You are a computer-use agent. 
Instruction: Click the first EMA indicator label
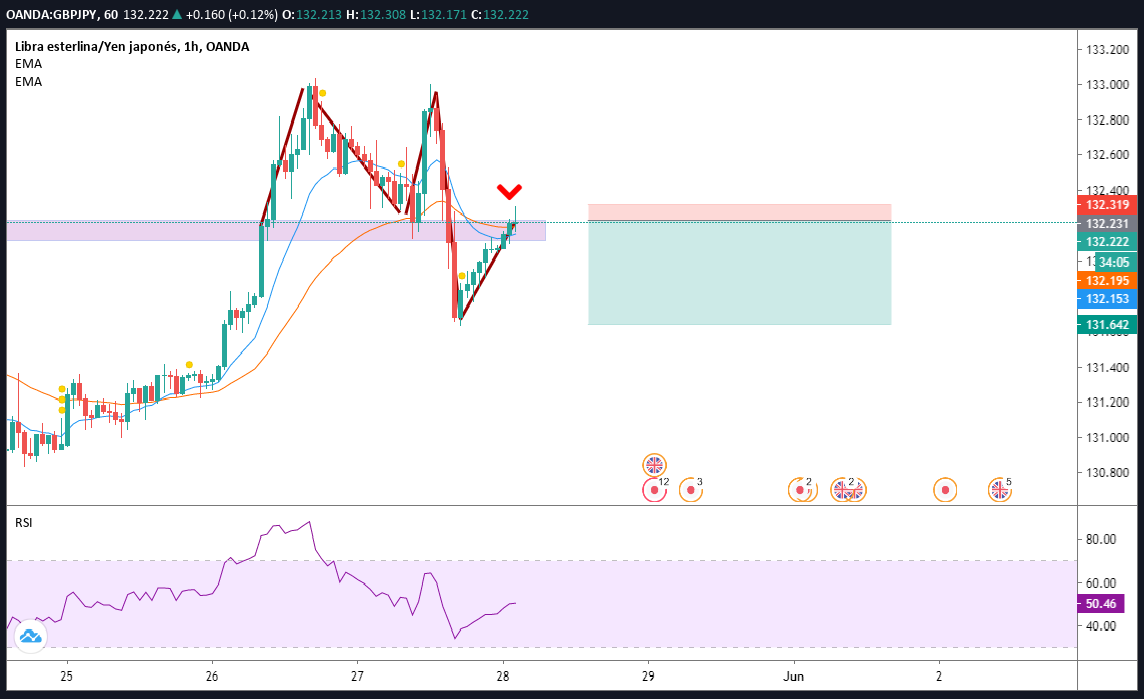pos(28,64)
